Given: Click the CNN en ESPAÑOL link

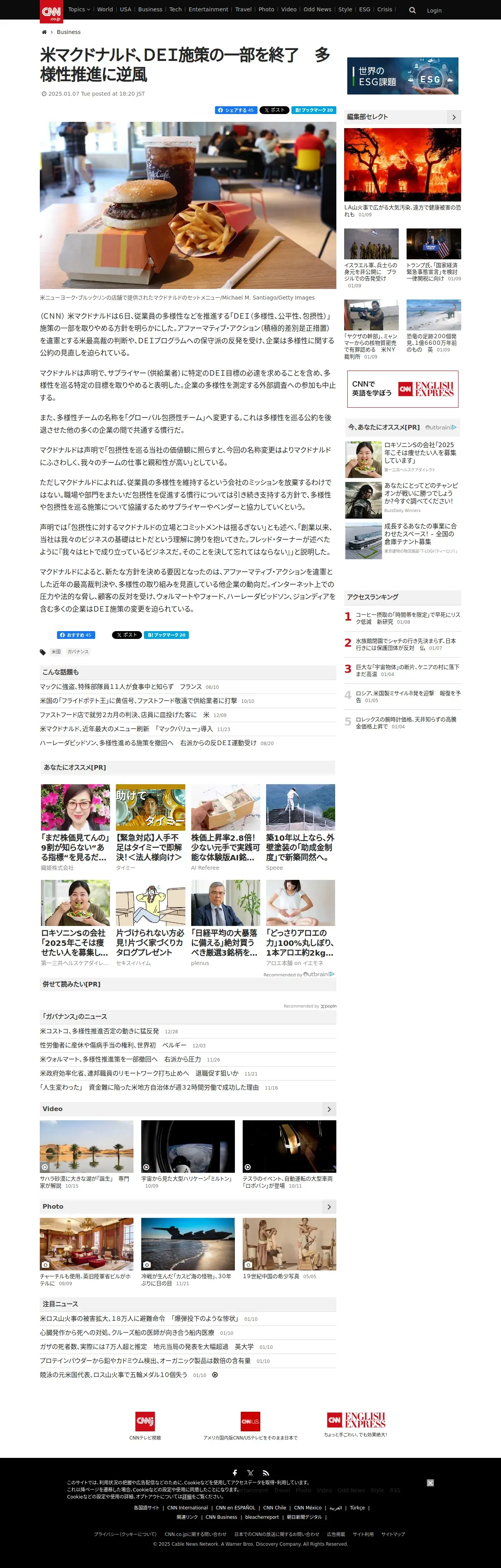Looking at the screenshot, I should click(236, 1508).
